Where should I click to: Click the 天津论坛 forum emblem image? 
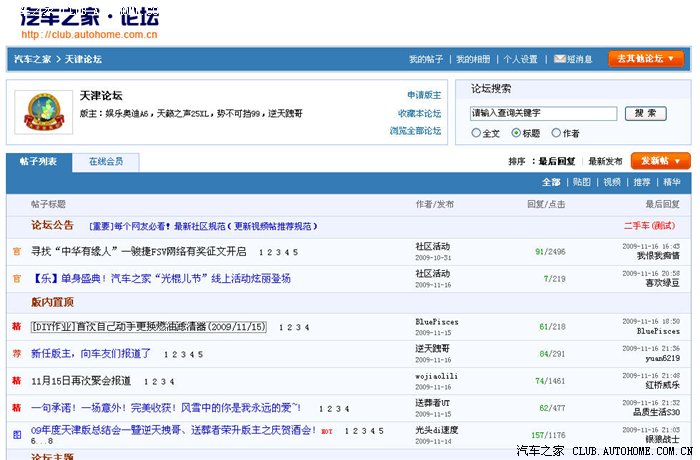point(44,112)
